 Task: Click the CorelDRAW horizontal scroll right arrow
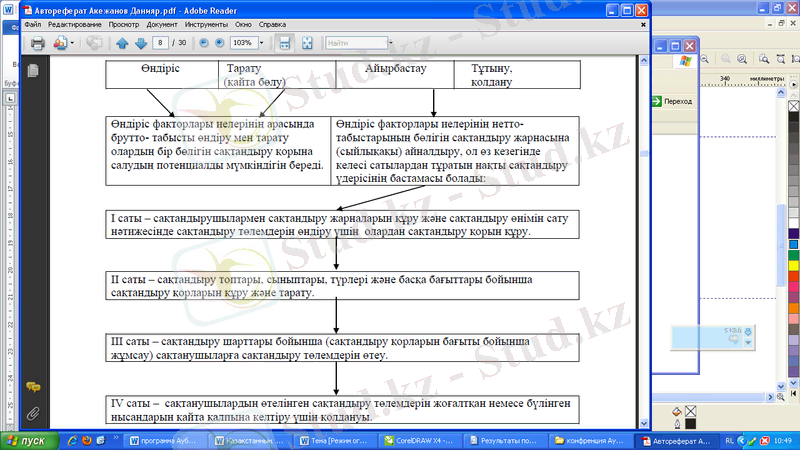point(770,396)
